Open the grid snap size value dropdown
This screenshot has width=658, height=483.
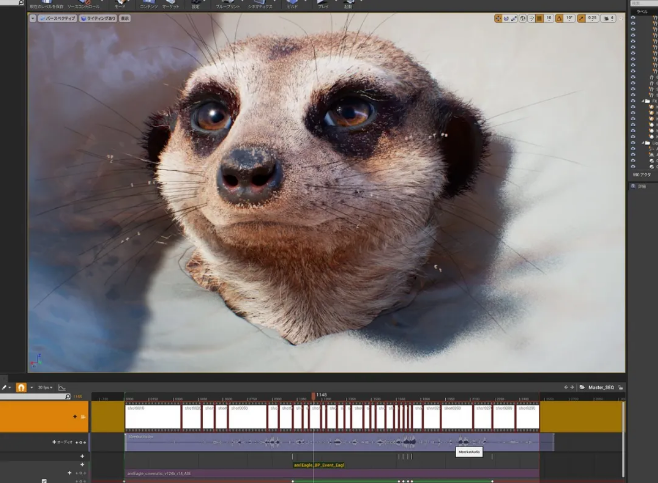tap(550, 18)
